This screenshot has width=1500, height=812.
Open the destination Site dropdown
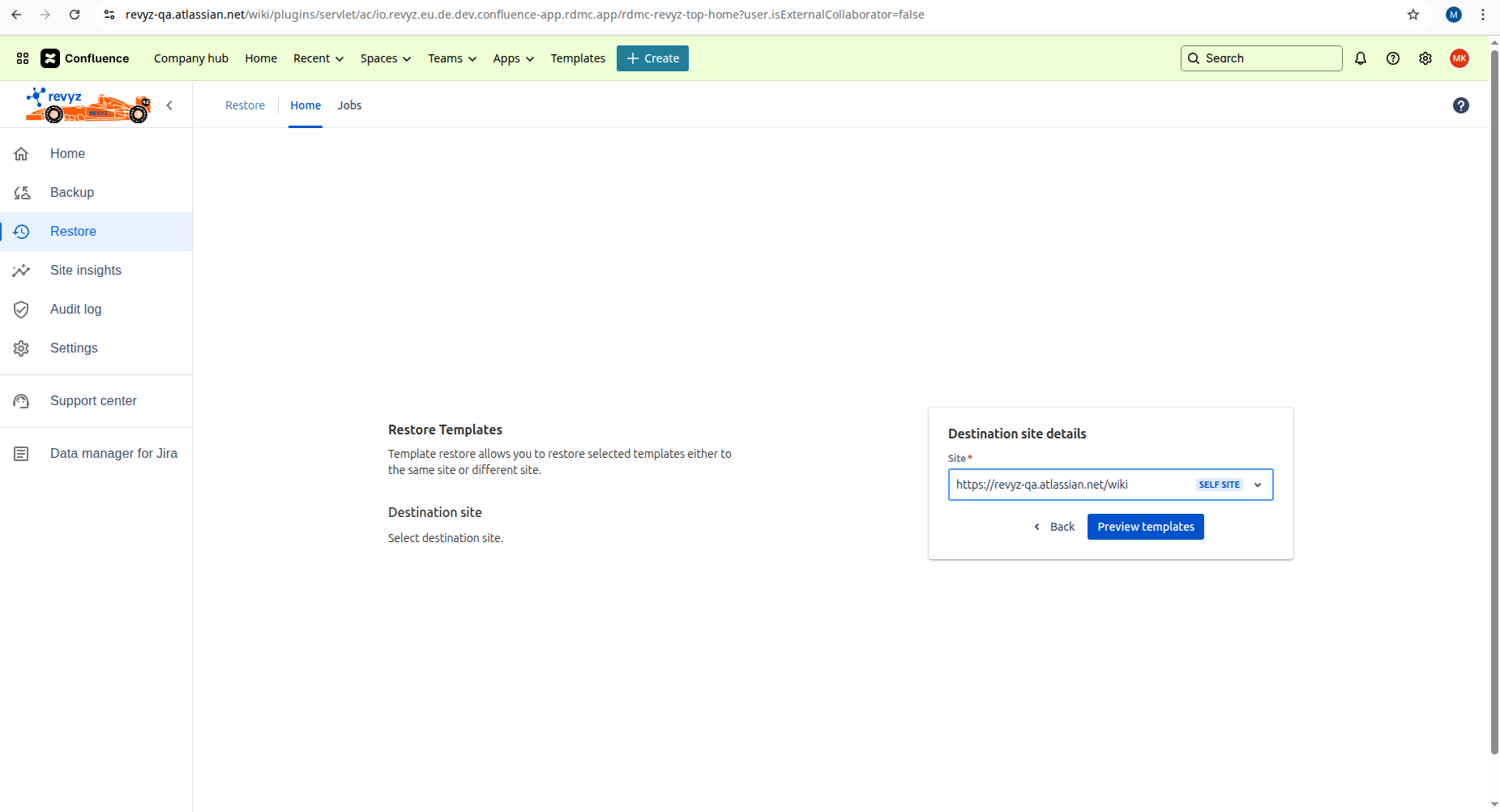[x=1257, y=484]
